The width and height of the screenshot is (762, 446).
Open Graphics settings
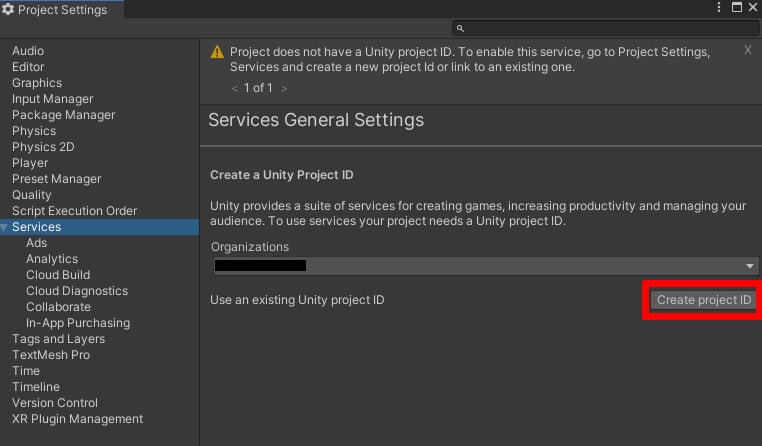click(x=37, y=83)
